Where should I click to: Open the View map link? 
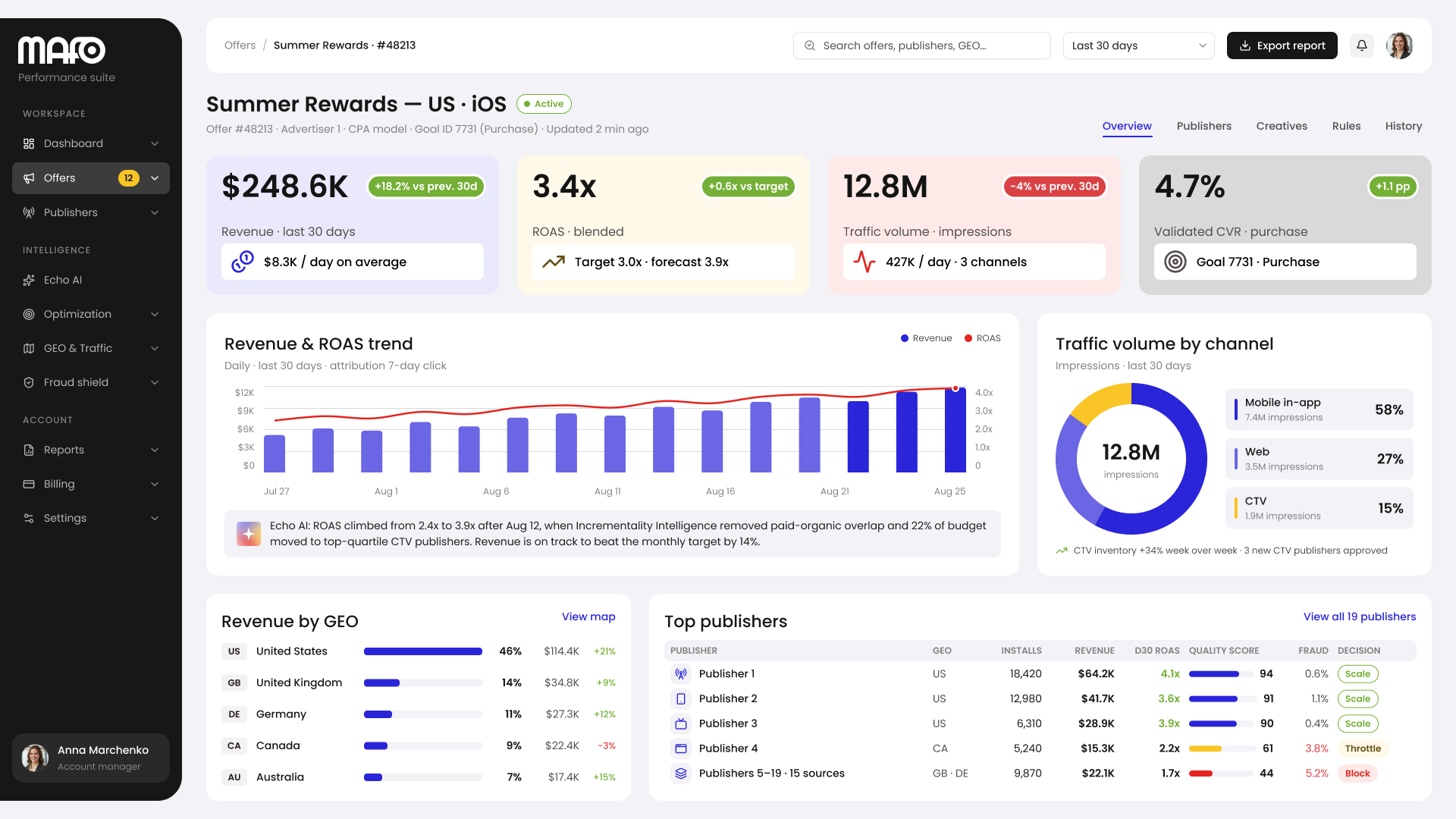click(x=588, y=617)
